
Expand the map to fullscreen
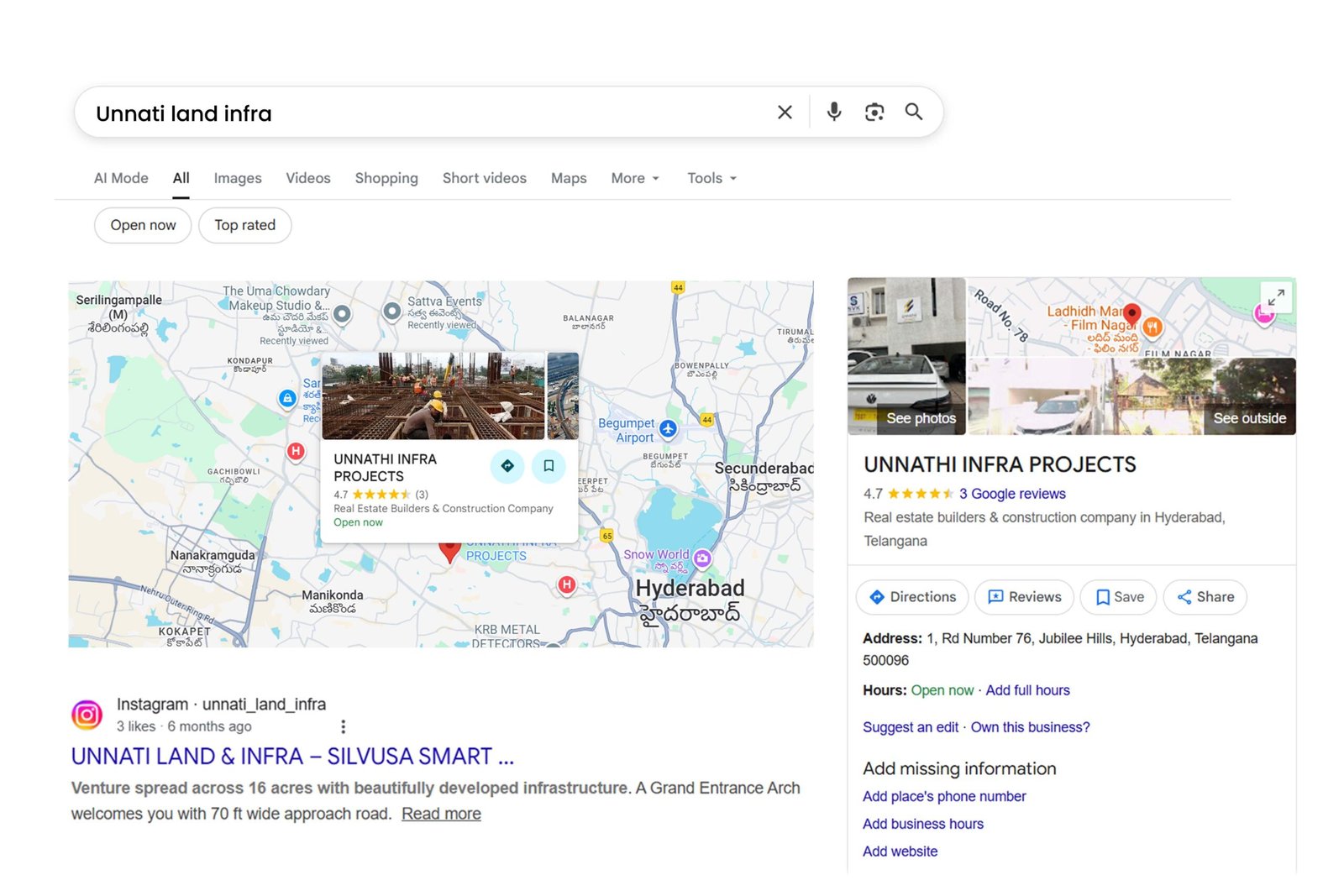(1276, 298)
